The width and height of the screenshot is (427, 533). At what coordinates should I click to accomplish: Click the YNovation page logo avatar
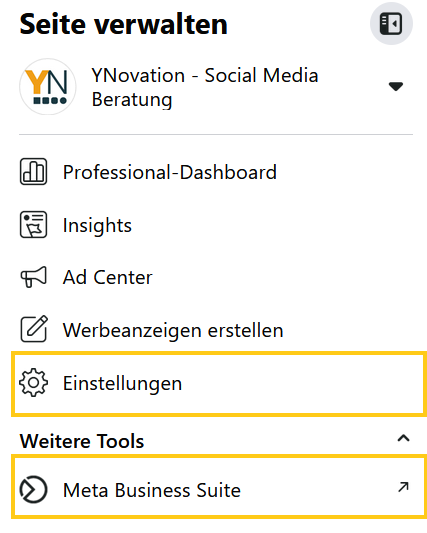[48, 87]
